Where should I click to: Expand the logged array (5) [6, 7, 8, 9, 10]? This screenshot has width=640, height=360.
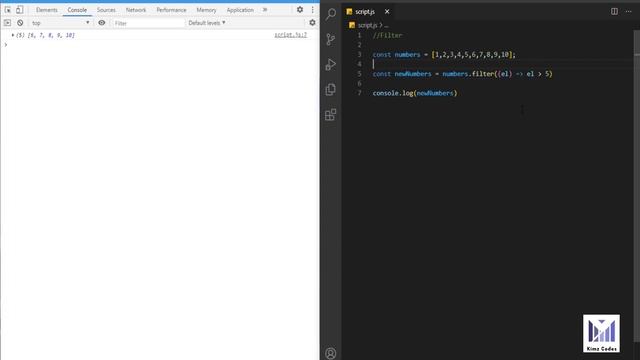coord(13,36)
